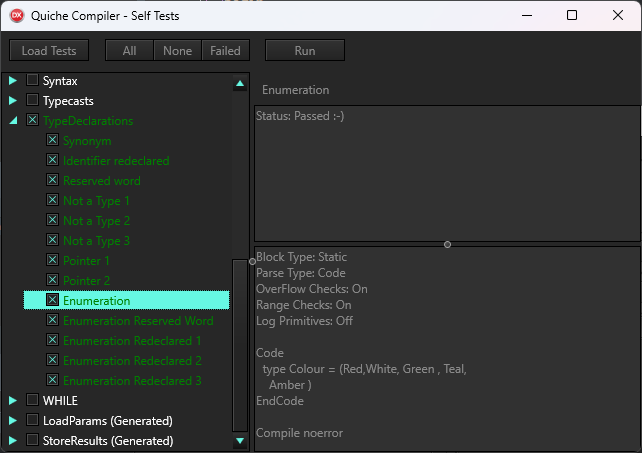Run the selected tests
This screenshot has width=642, height=453.
305,50
